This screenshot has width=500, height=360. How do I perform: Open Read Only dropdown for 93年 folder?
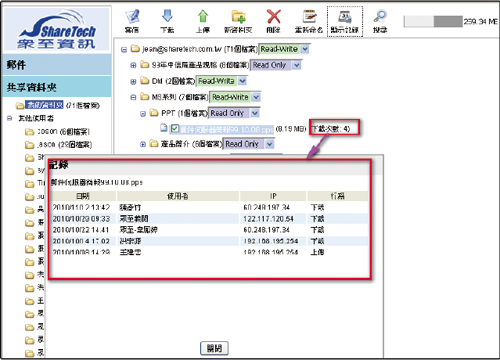click(297, 65)
